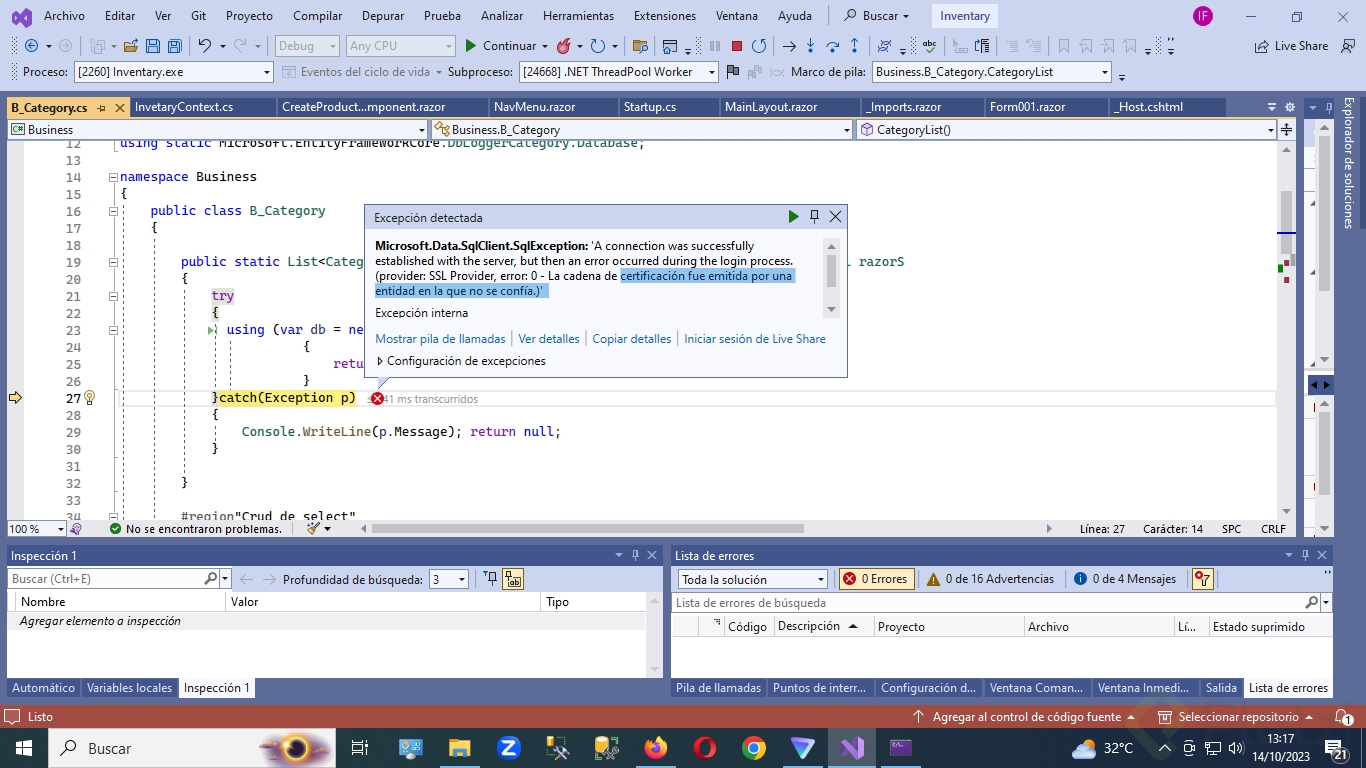This screenshot has height=768, width=1366.
Task: Open the Depurar menu
Action: coord(382,16)
